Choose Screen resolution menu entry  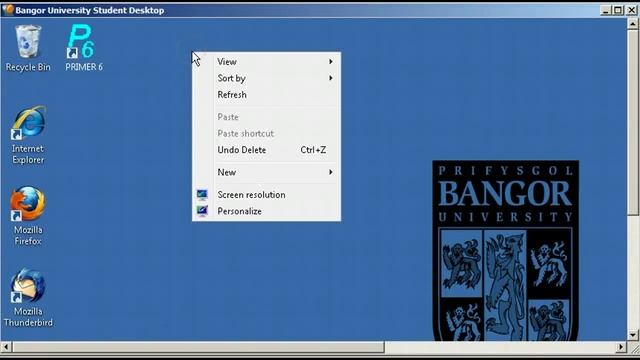[267, 195]
